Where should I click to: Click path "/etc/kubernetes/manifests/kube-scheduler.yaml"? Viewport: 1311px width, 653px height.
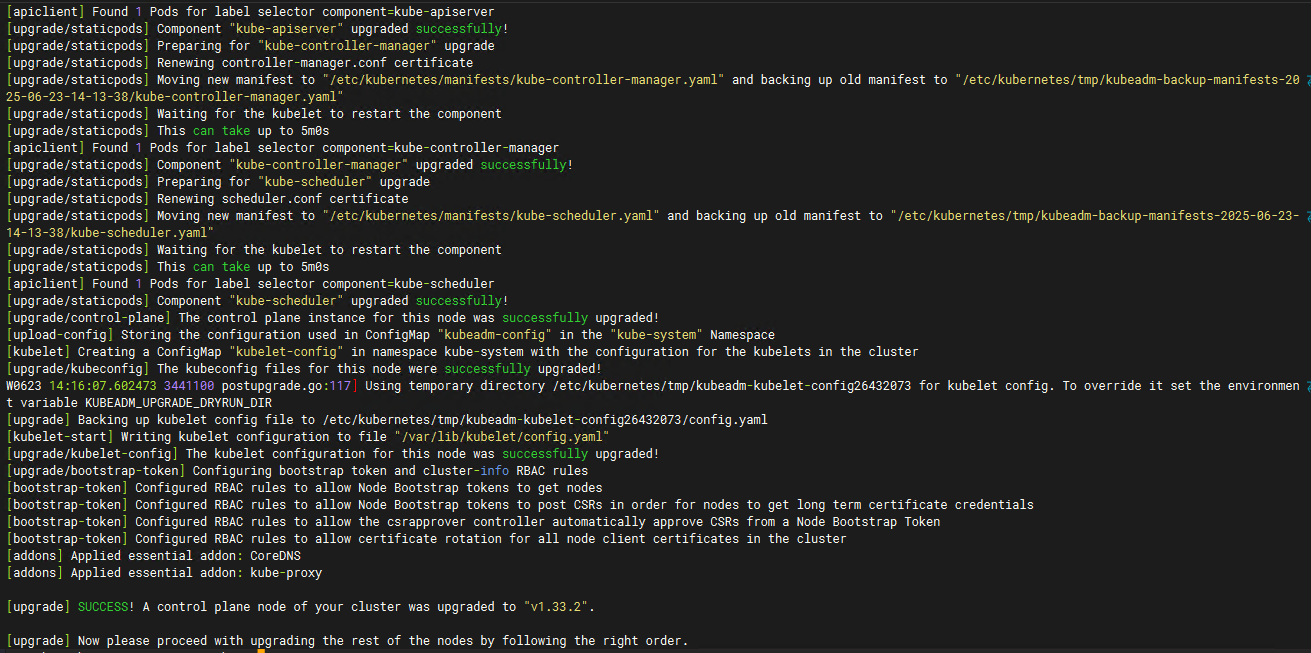click(x=492, y=215)
